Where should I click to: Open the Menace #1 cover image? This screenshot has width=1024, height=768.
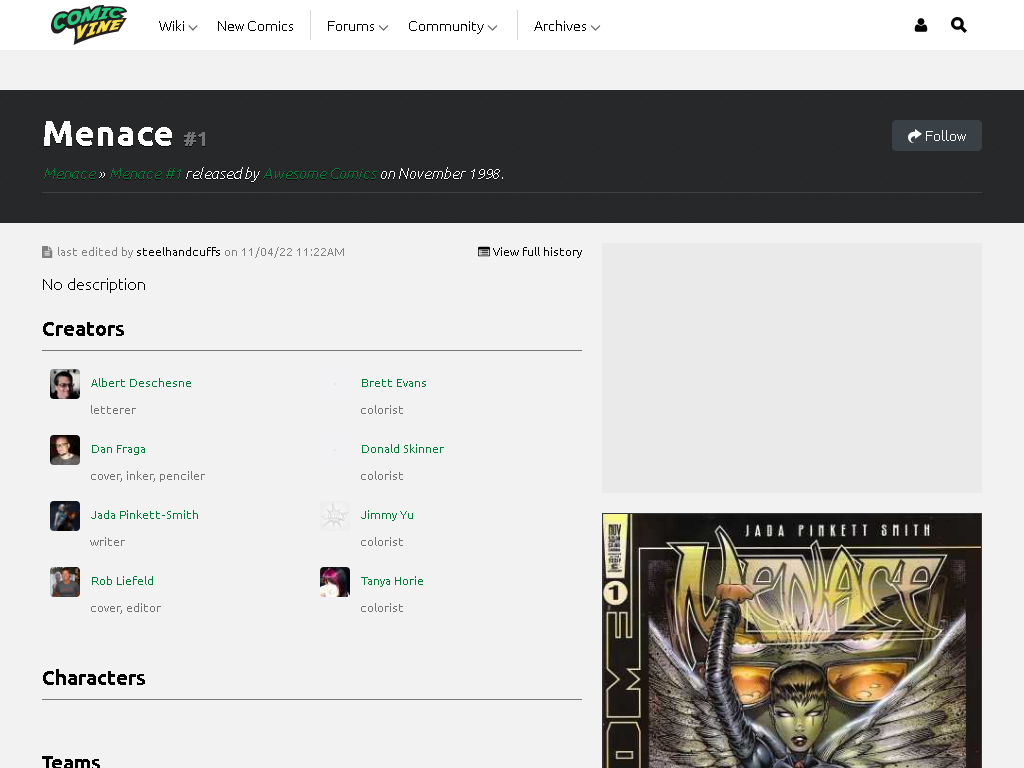pyautogui.click(x=792, y=641)
